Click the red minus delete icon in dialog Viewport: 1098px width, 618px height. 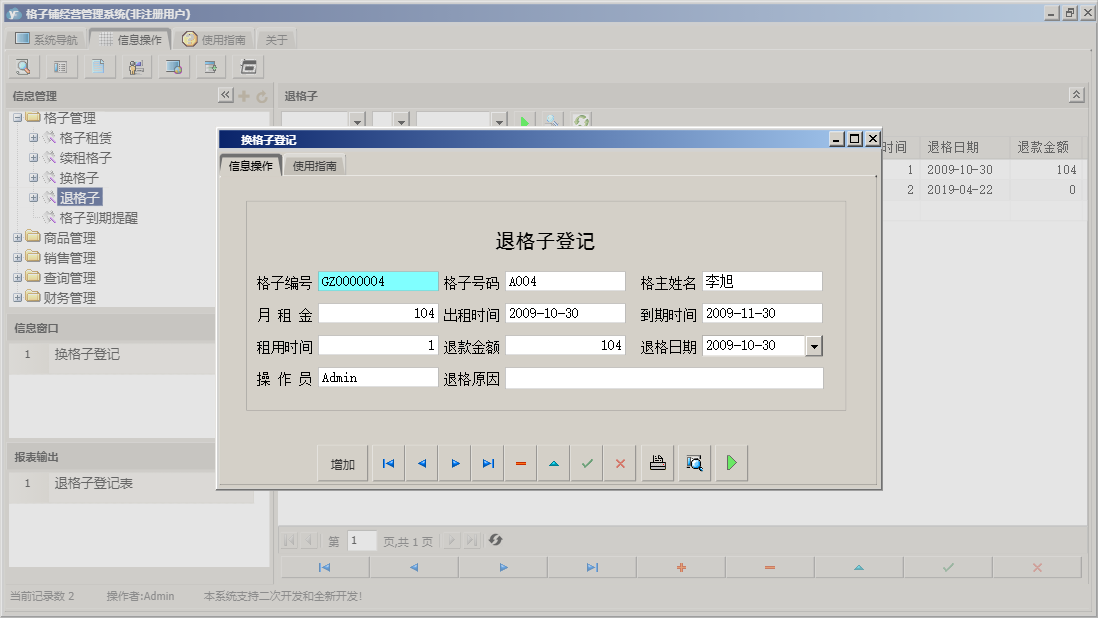[521, 464]
